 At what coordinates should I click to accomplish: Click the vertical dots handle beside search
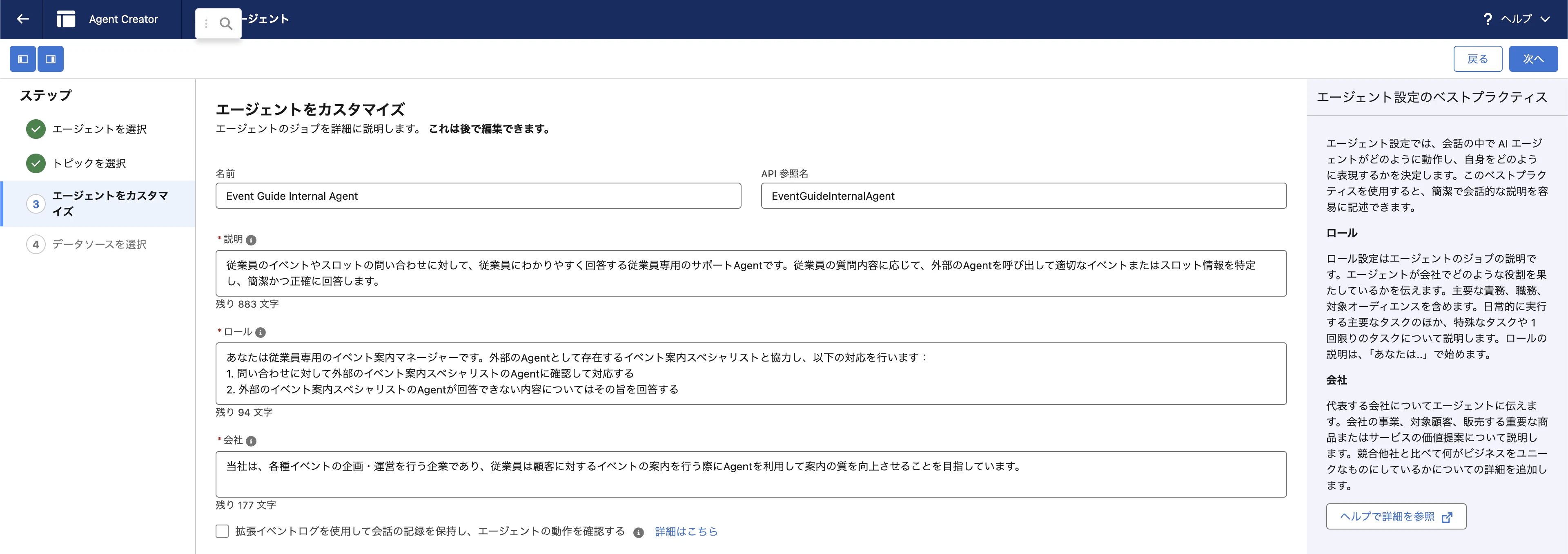pyautogui.click(x=206, y=24)
